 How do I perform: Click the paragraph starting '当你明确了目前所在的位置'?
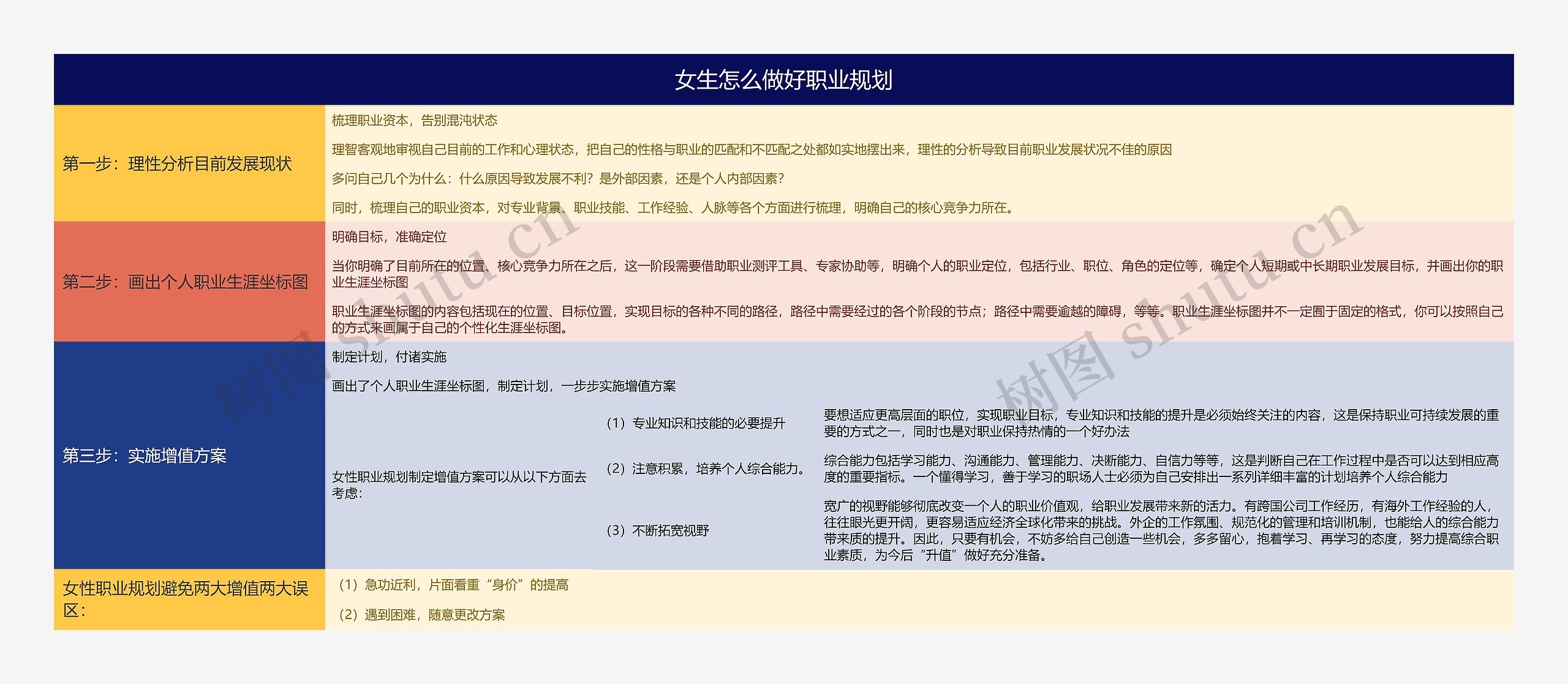(x=917, y=274)
